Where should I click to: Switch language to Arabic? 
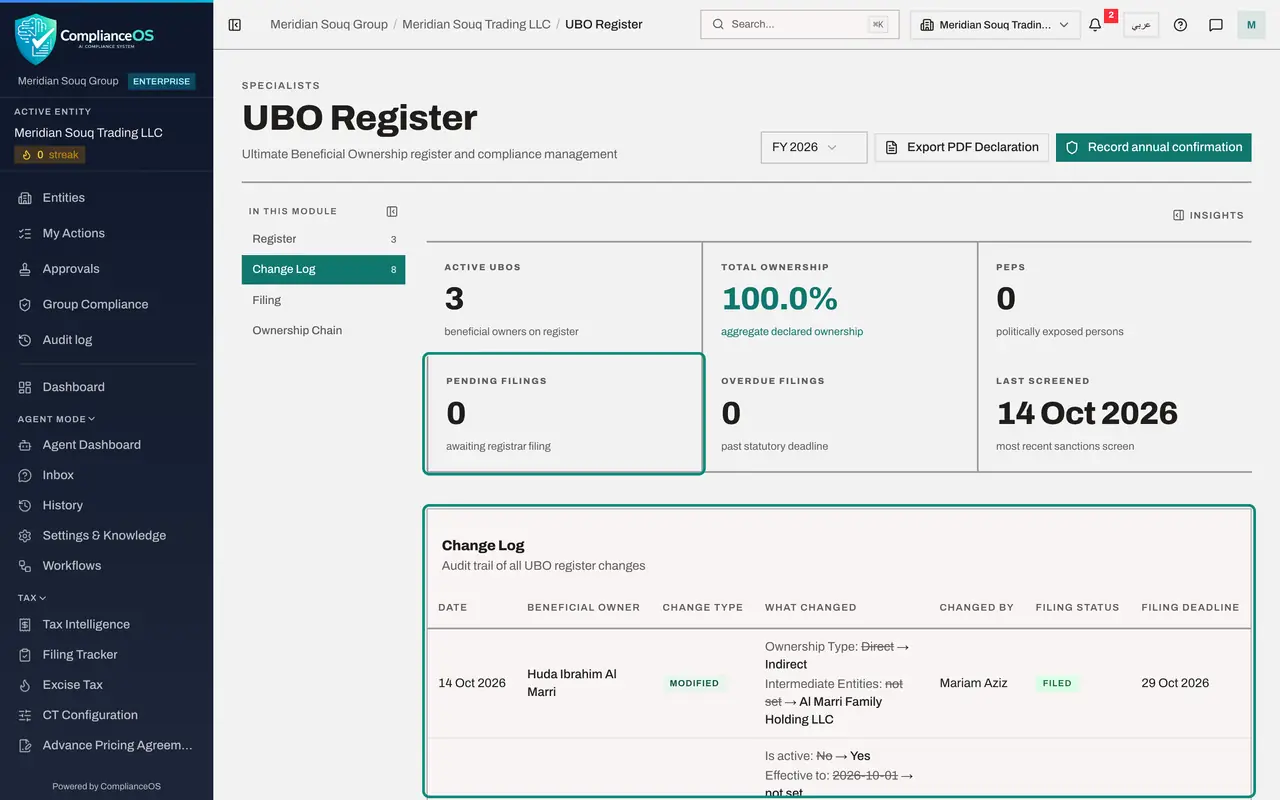pos(1141,25)
